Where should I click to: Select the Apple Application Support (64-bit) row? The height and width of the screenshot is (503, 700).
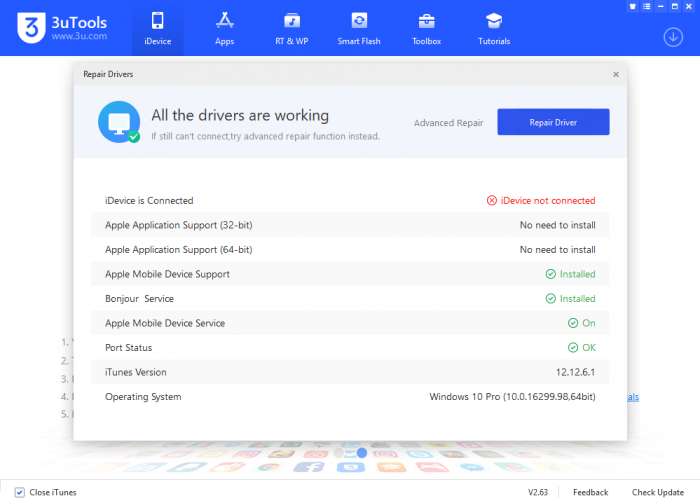(x=350, y=249)
